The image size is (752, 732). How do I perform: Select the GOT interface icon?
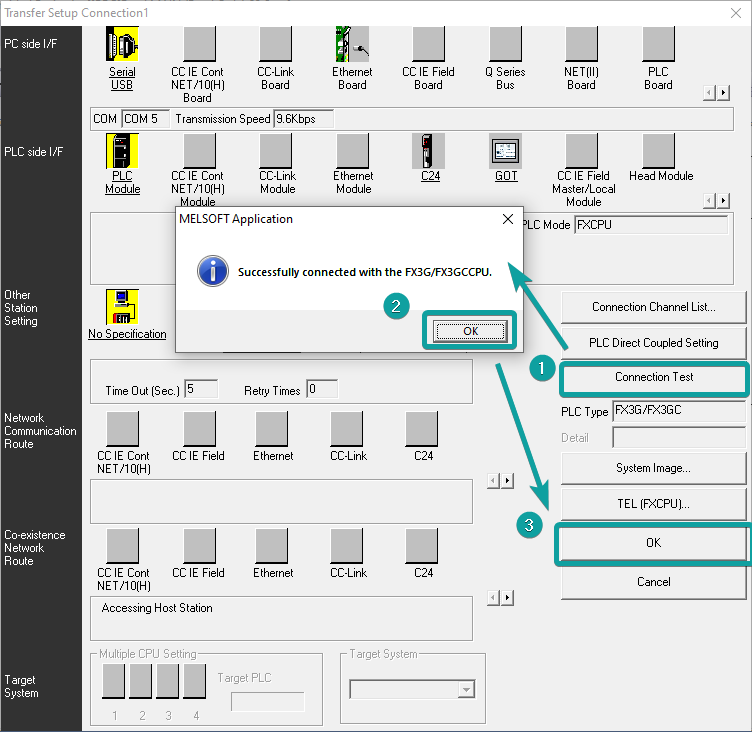[x=506, y=150]
